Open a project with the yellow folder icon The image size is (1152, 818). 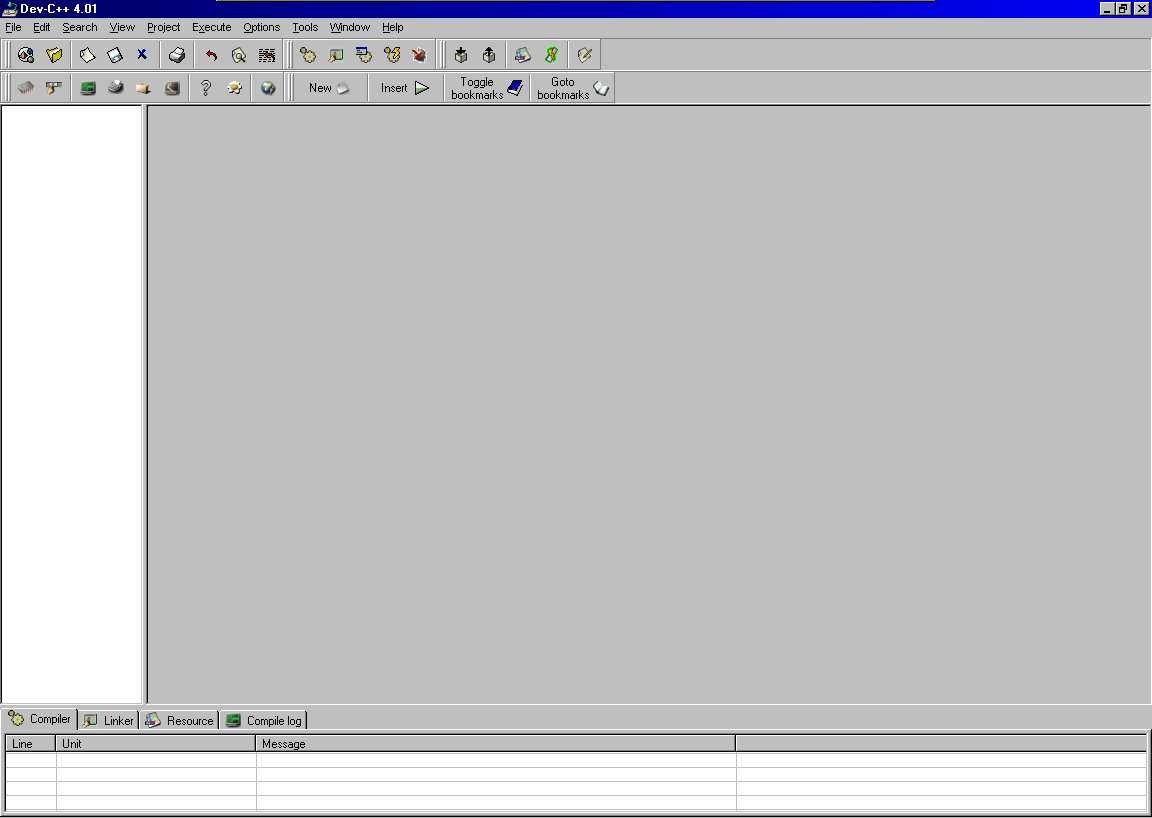54,55
